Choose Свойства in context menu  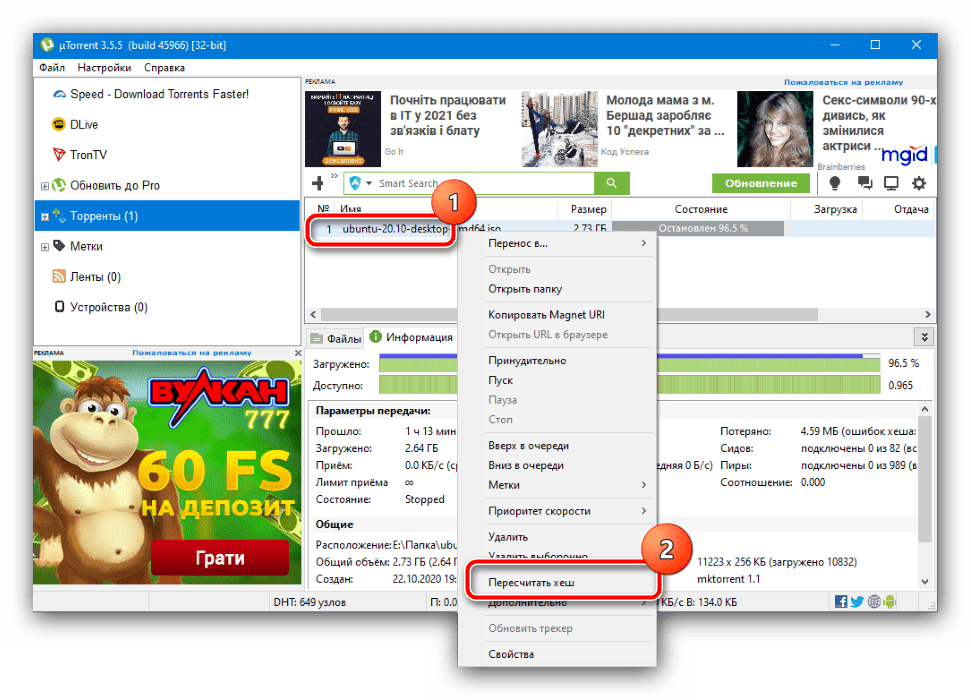click(557, 654)
